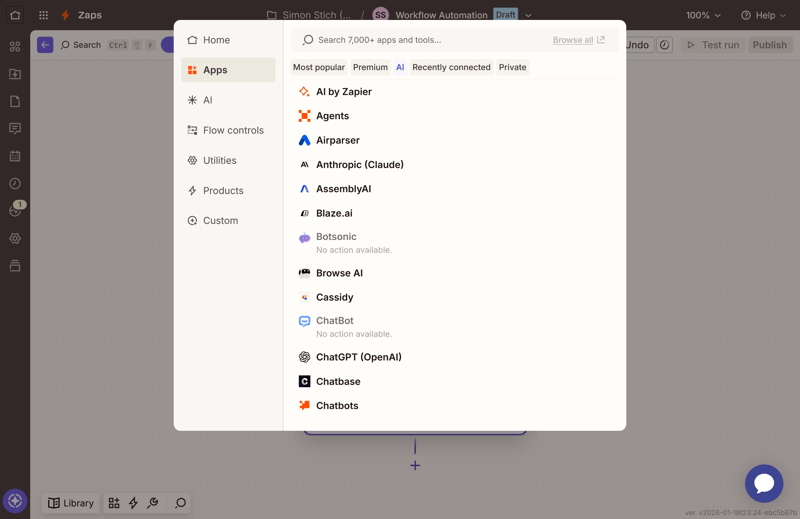Switch to the Recently connected tab
Screen dimensions: 800x519
(x=451, y=68)
